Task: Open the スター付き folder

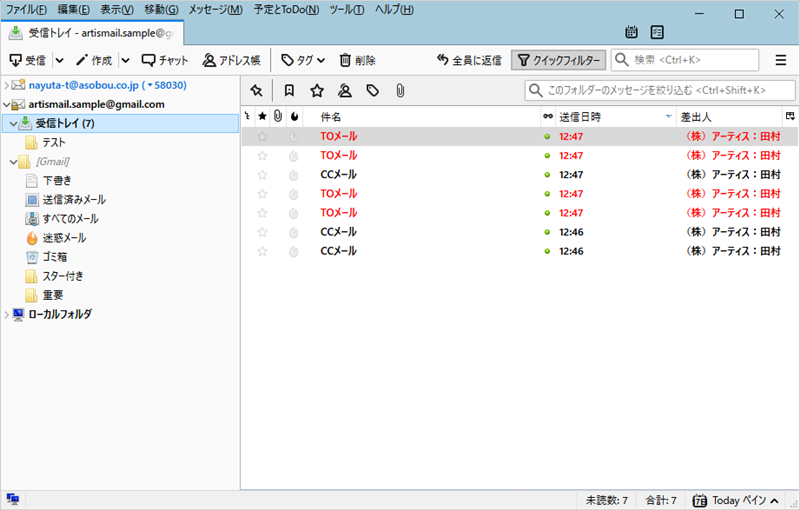Action: (x=63, y=276)
